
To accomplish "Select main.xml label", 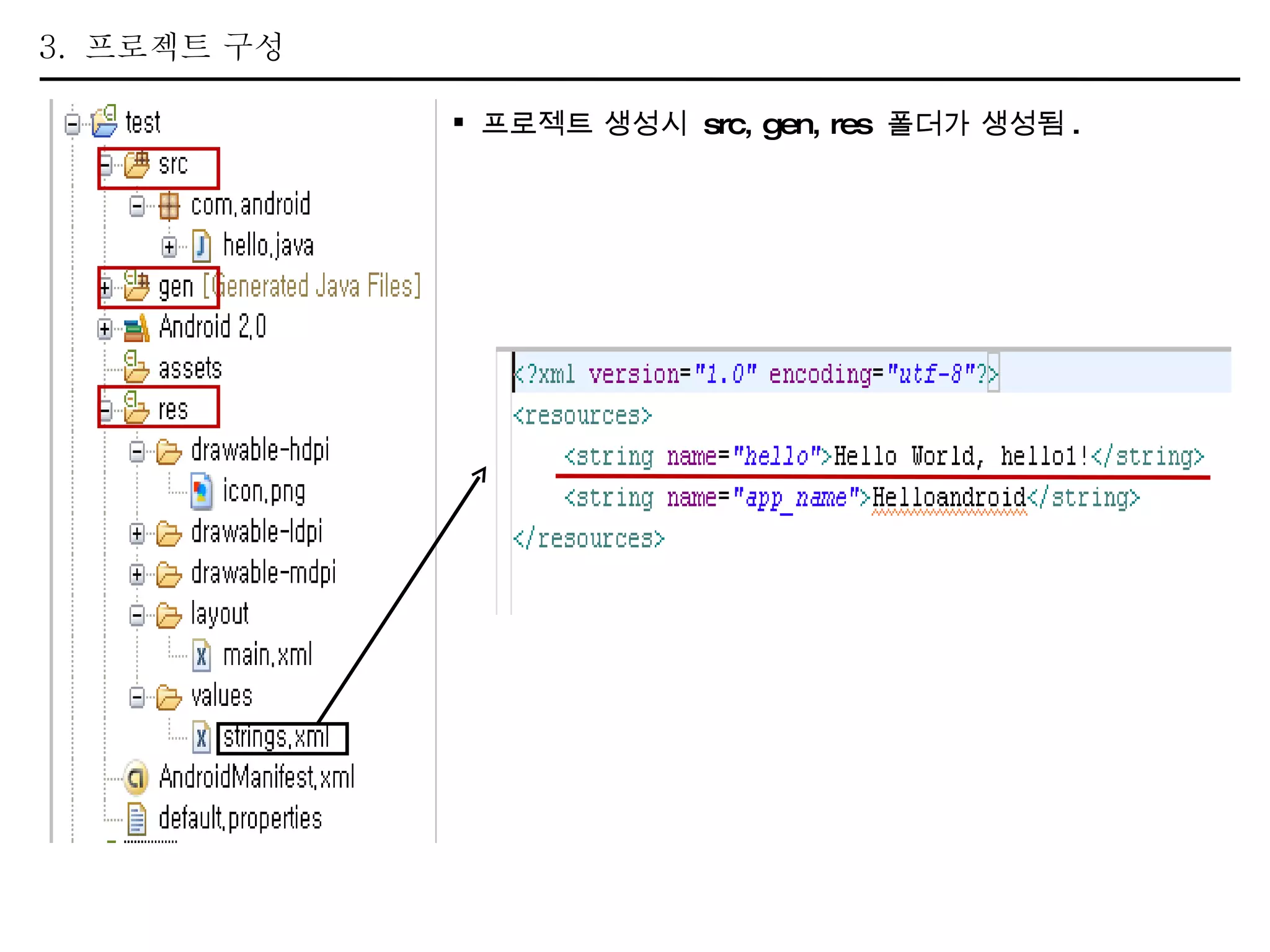I will [268, 654].
